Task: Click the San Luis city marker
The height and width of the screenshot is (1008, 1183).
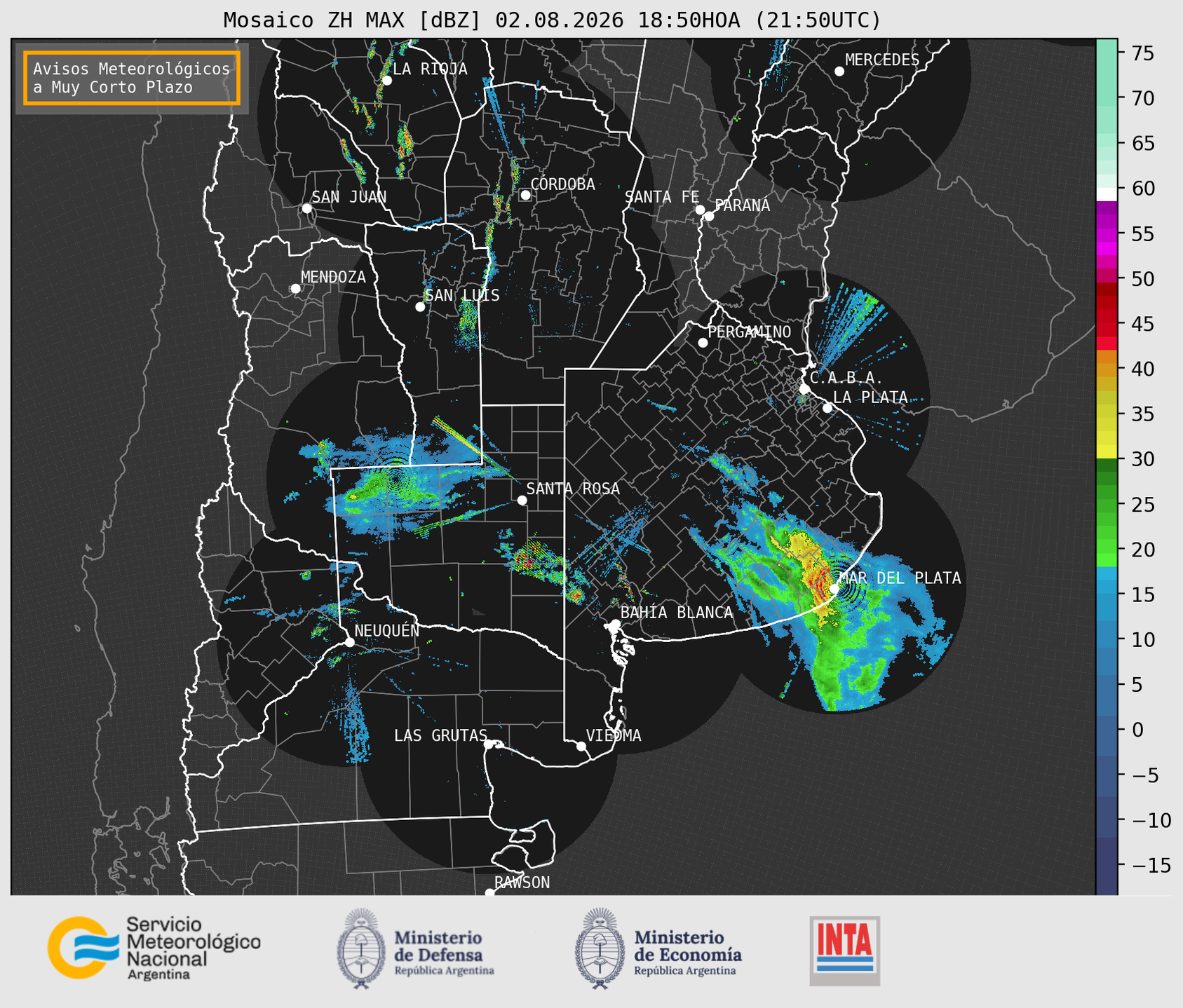Action: pos(420,306)
